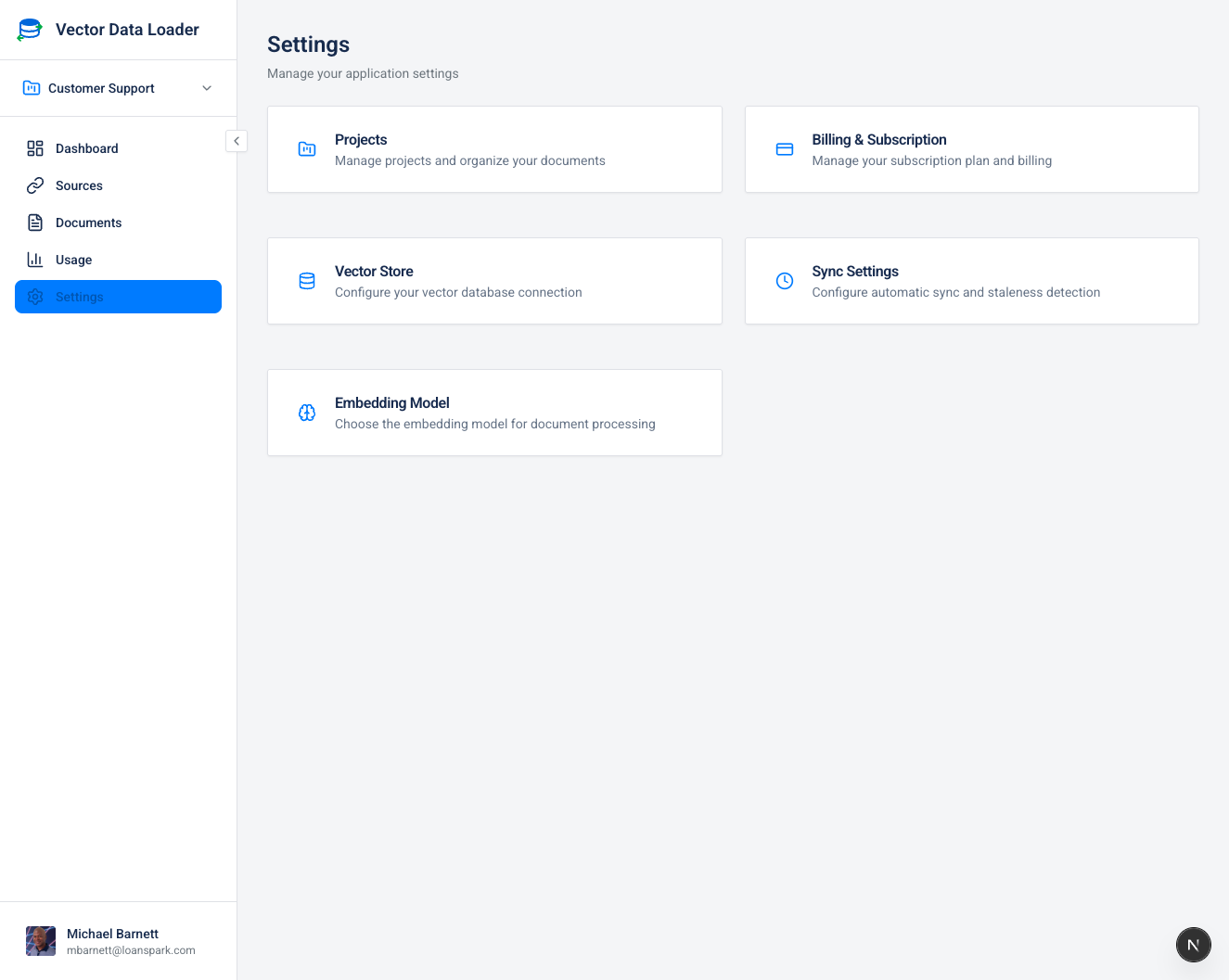Click the Embedding Model brain icon
The height and width of the screenshot is (980, 1229).
pyautogui.click(x=307, y=412)
